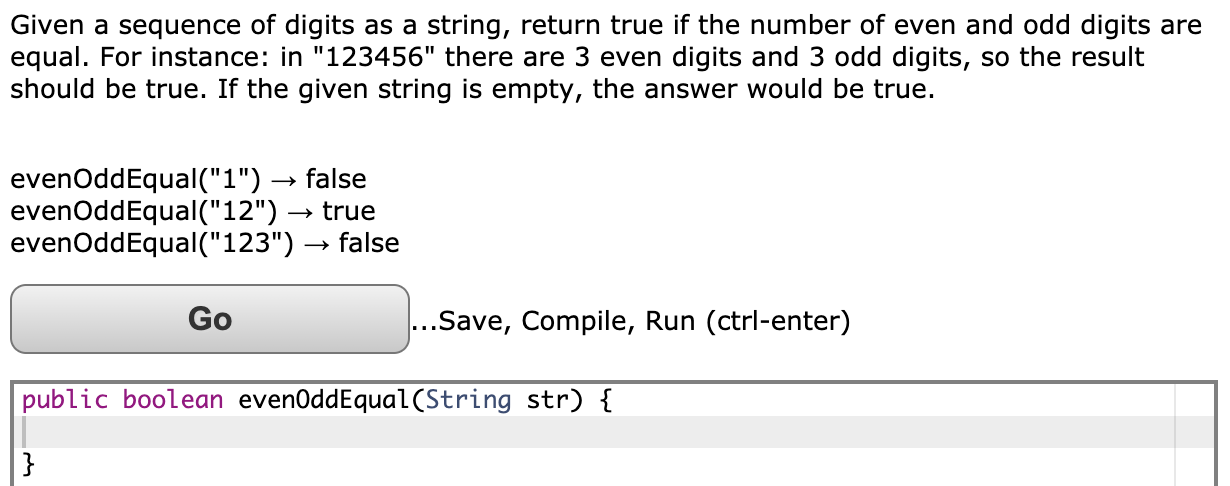Click the evenOddEqual("12") example line
This screenshot has width=1230, height=486.
[x=193, y=211]
